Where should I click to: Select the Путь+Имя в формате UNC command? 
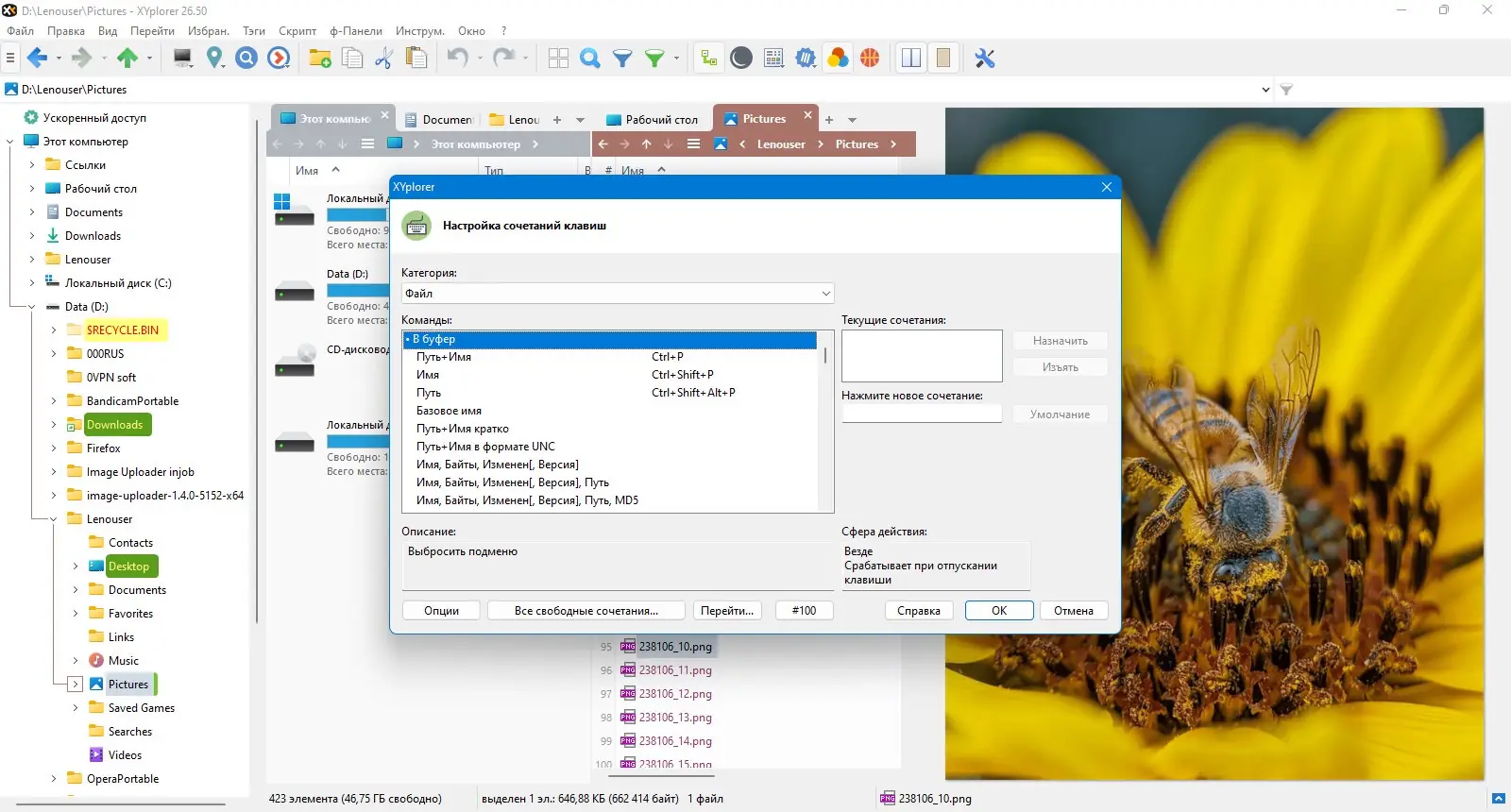[x=610, y=447]
